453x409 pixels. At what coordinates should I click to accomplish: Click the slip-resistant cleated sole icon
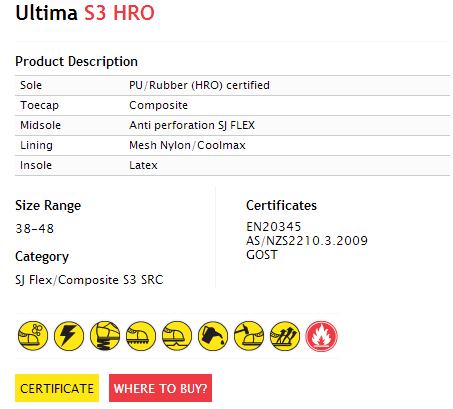point(141,336)
